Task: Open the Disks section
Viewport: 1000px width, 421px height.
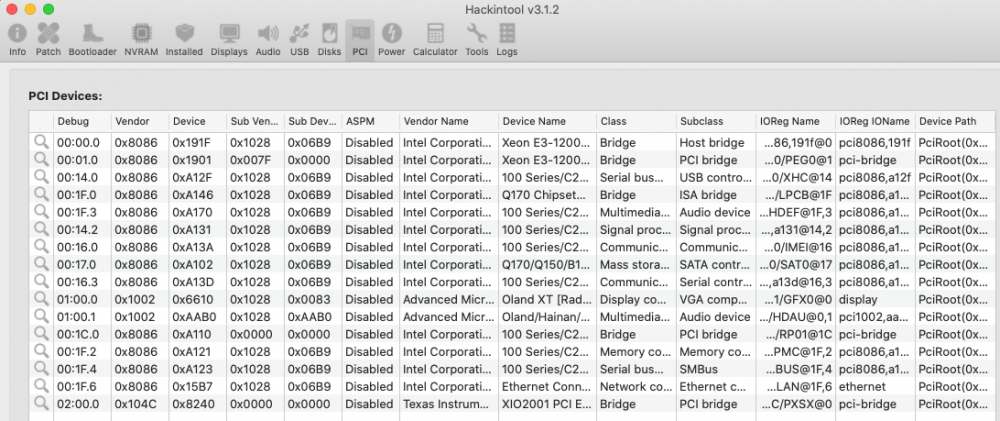Action: [329, 39]
